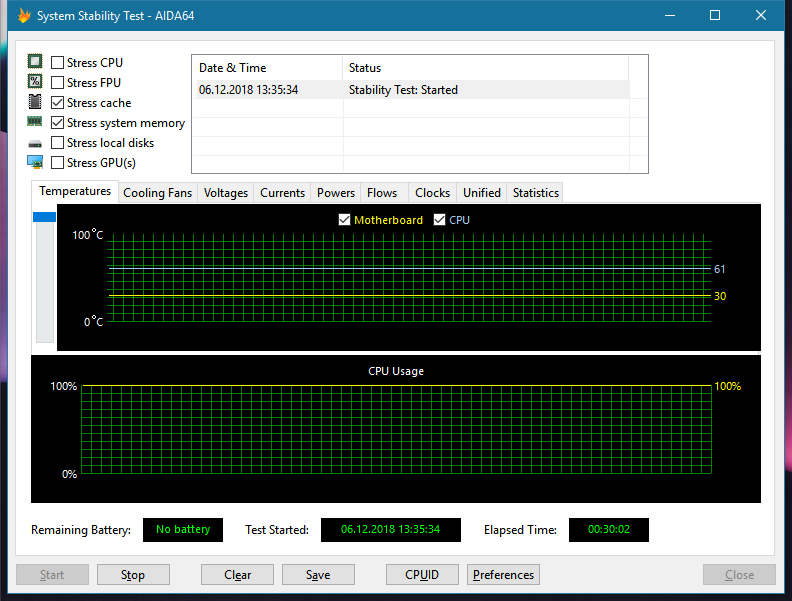Click the 'No battery' indicator
The image size is (792, 601).
pyautogui.click(x=183, y=530)
